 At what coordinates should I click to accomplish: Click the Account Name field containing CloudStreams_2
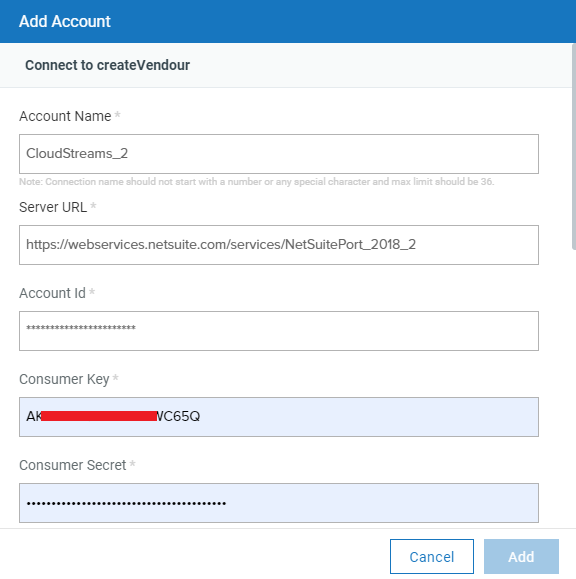coord(279,154)
